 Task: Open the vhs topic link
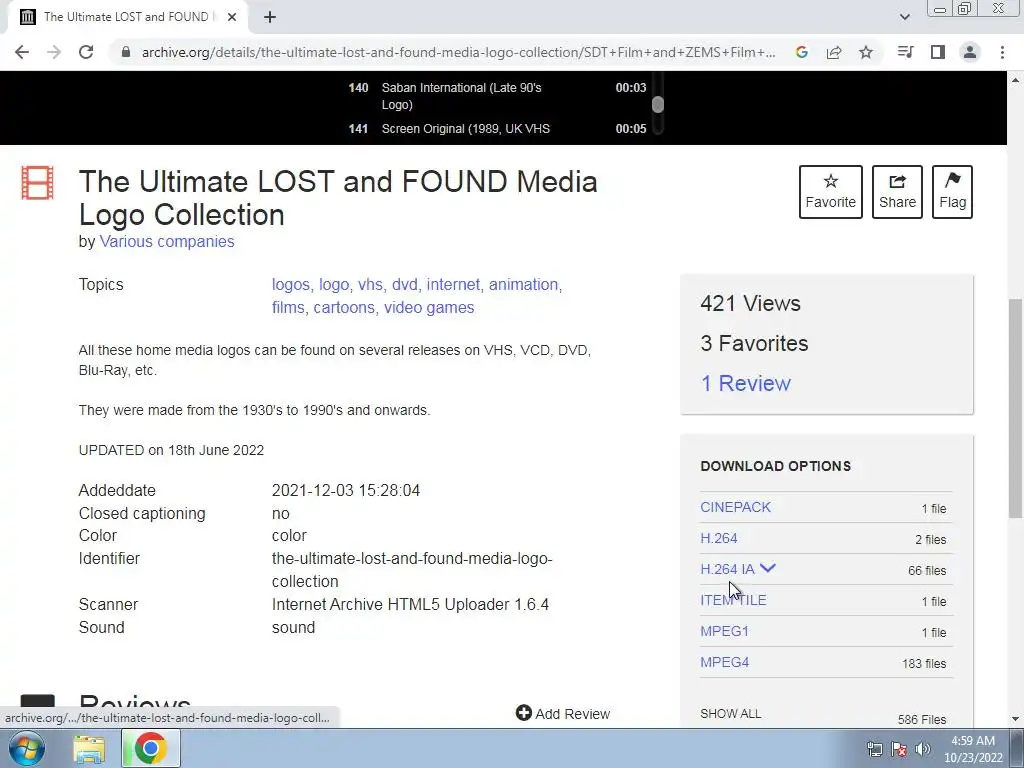pyautogui.click(x=370, y=285)
